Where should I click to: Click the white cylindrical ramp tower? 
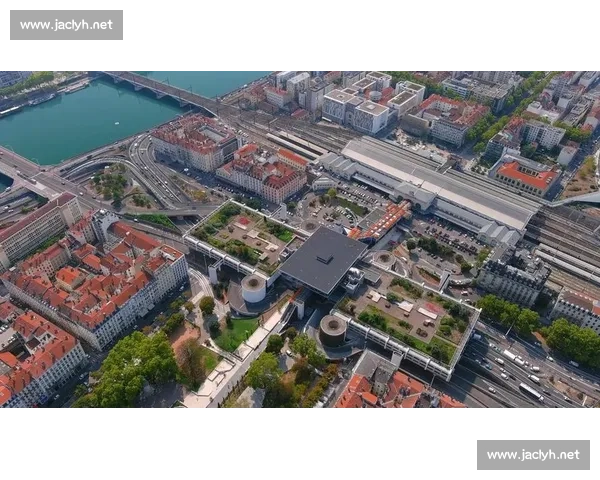pos(253,288)
